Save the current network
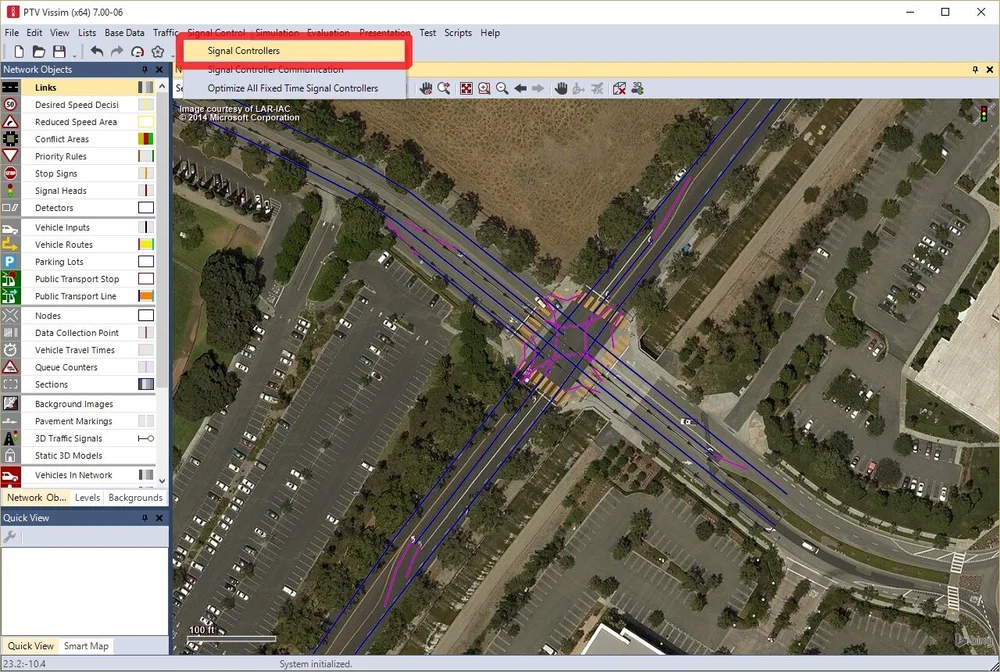 click(x=58, y=50)
